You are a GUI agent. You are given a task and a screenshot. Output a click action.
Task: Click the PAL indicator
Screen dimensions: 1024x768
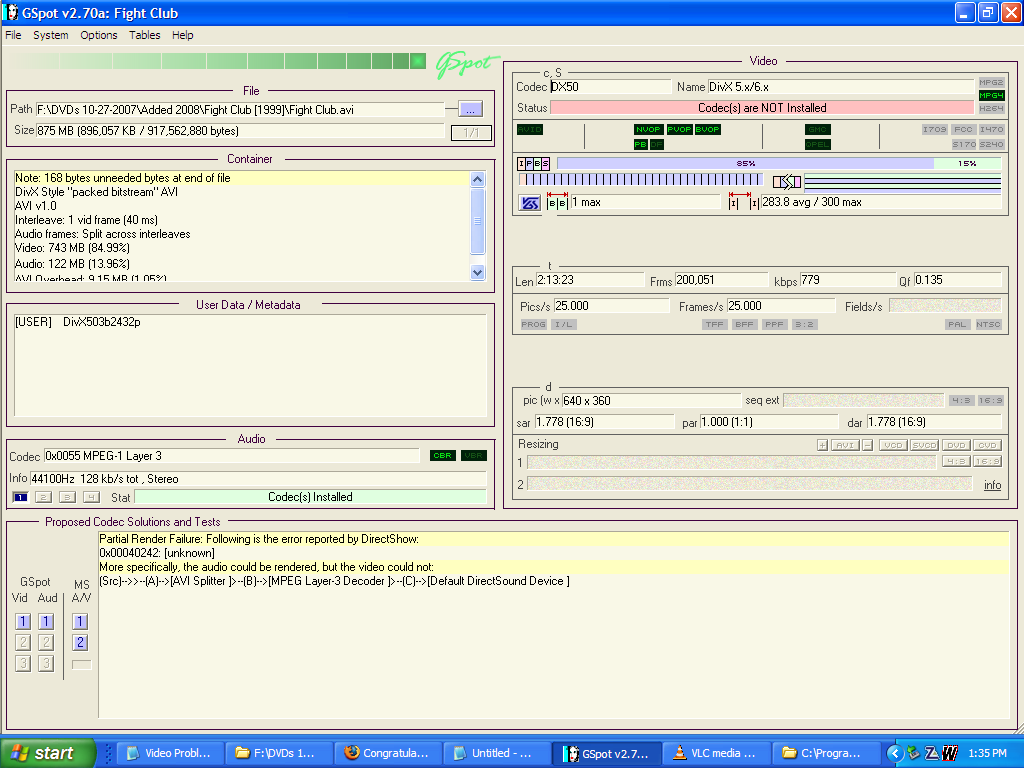pos(957,325)
